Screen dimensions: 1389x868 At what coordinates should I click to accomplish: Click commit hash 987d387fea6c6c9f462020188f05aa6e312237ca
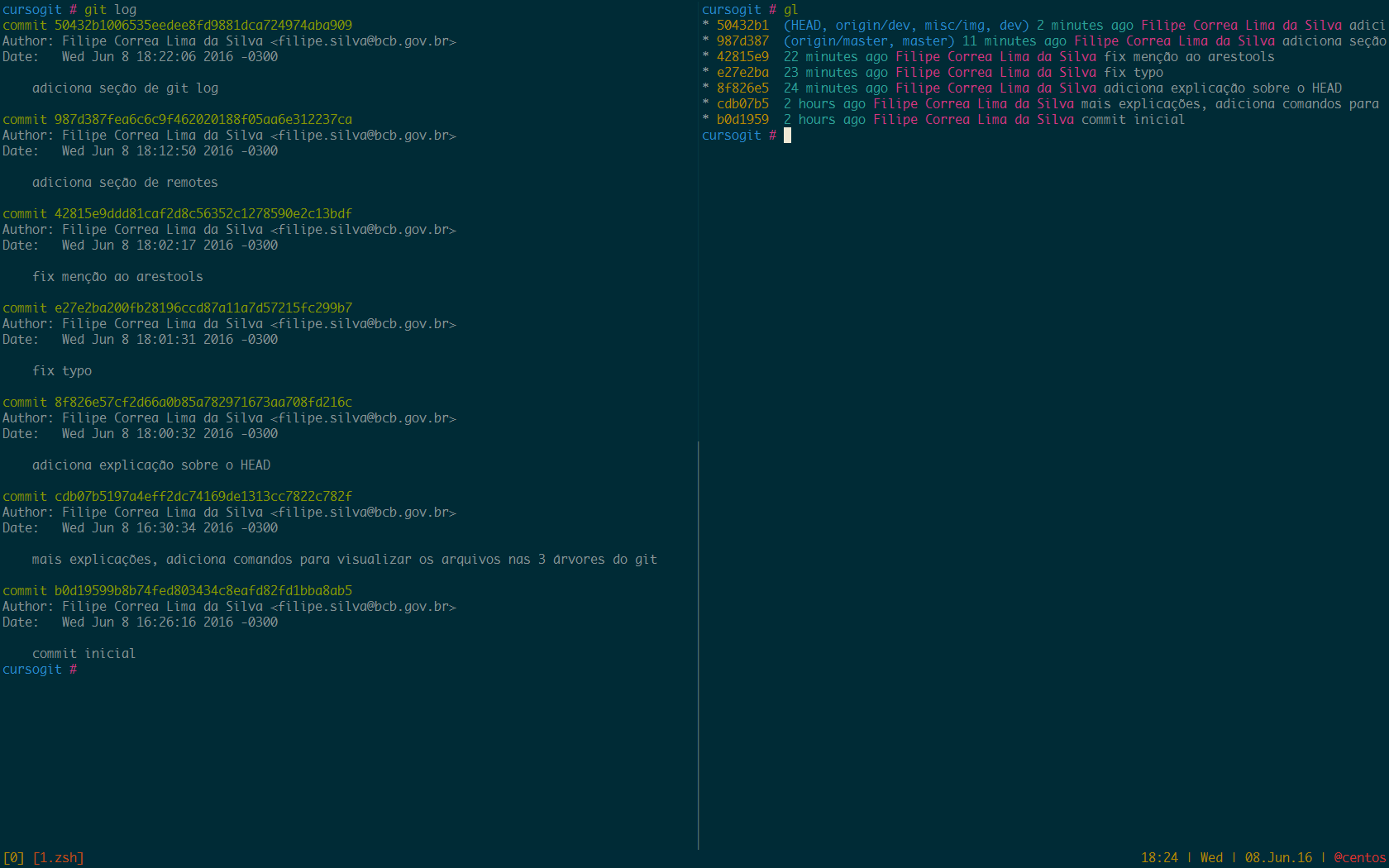click(x=203, y=120)
